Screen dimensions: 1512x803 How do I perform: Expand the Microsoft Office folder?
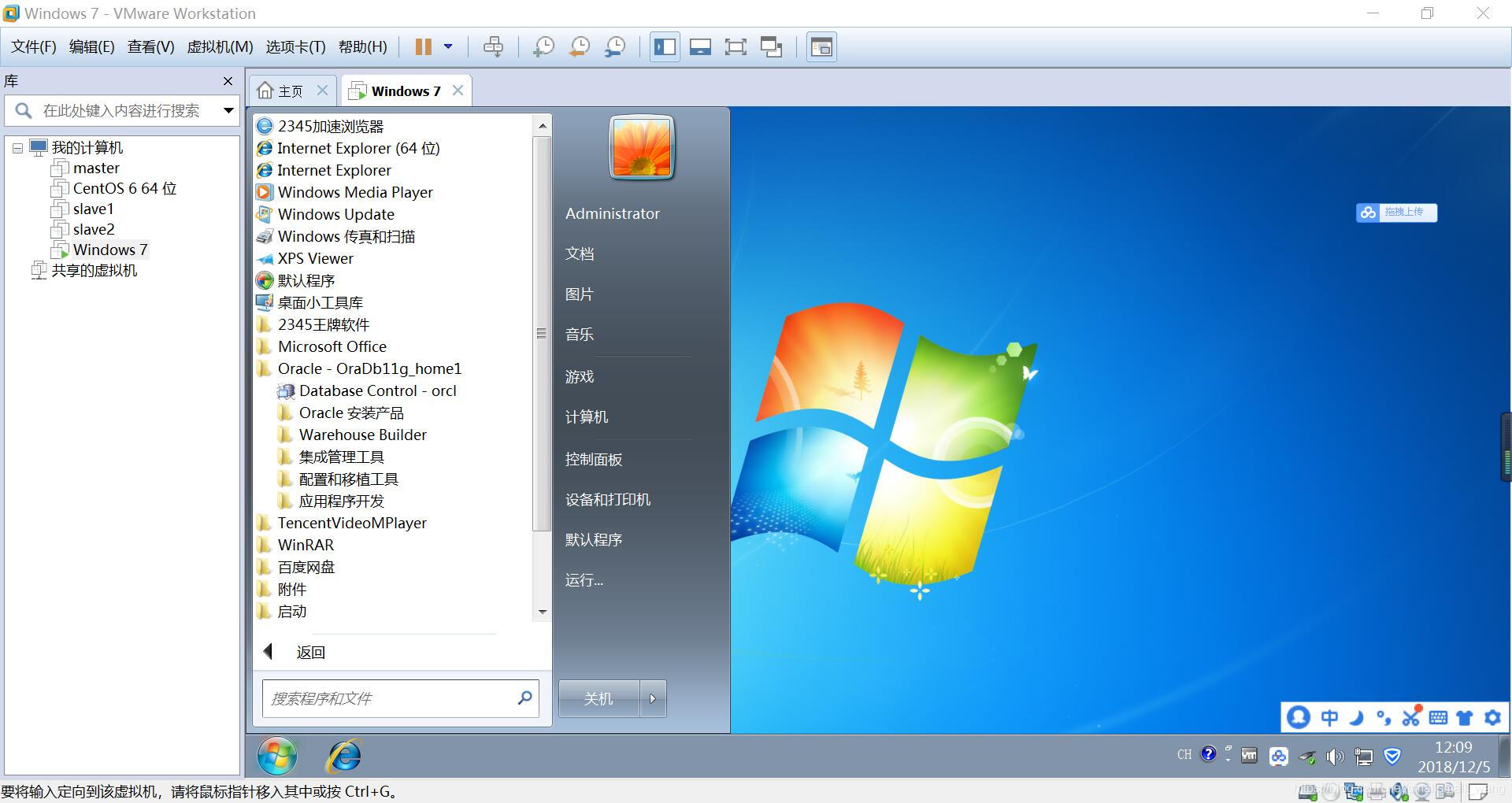323,346
